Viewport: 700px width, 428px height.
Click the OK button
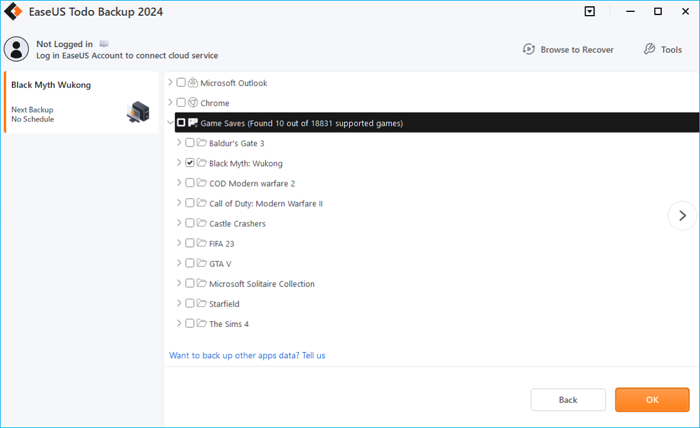652,399
